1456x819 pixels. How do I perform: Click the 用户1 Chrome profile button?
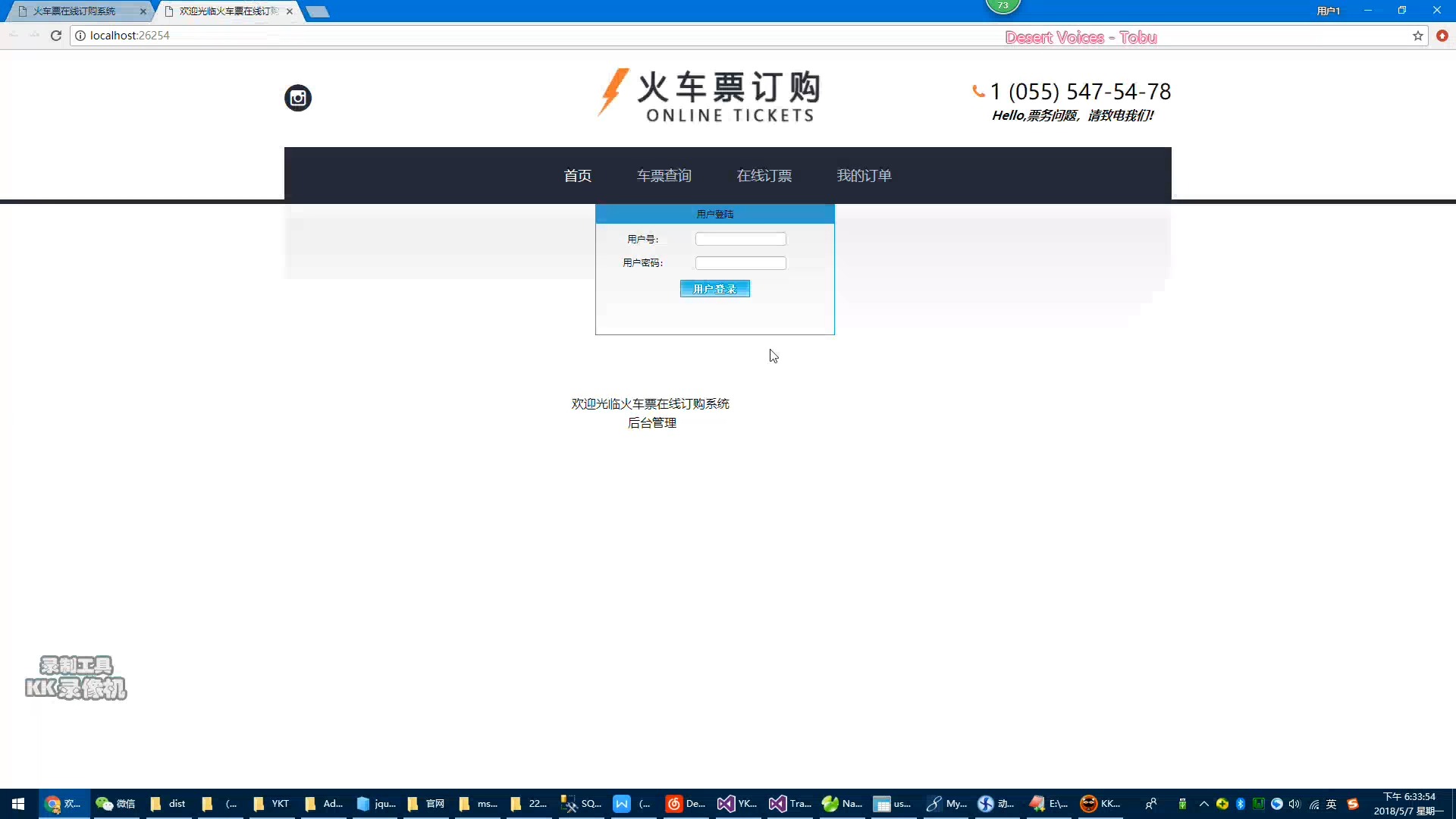(1329, 11)
